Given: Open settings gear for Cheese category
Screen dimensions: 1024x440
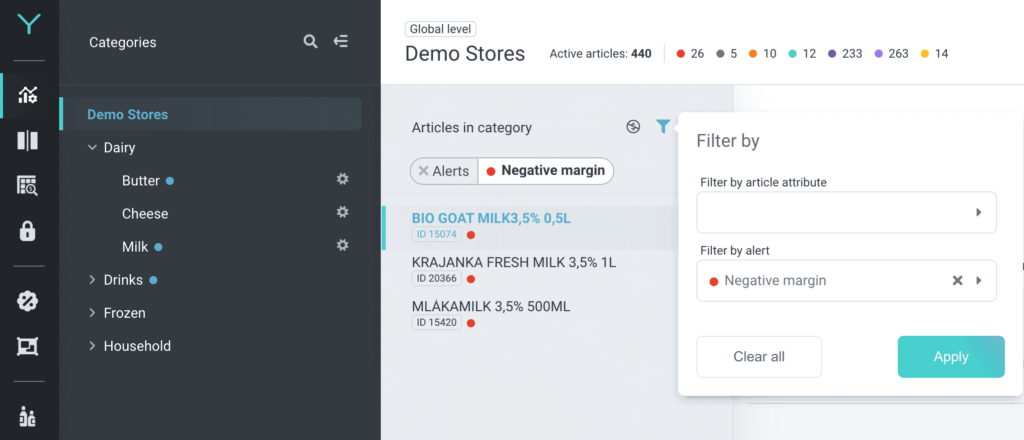Looking at the screenshot, I should 342,212.
